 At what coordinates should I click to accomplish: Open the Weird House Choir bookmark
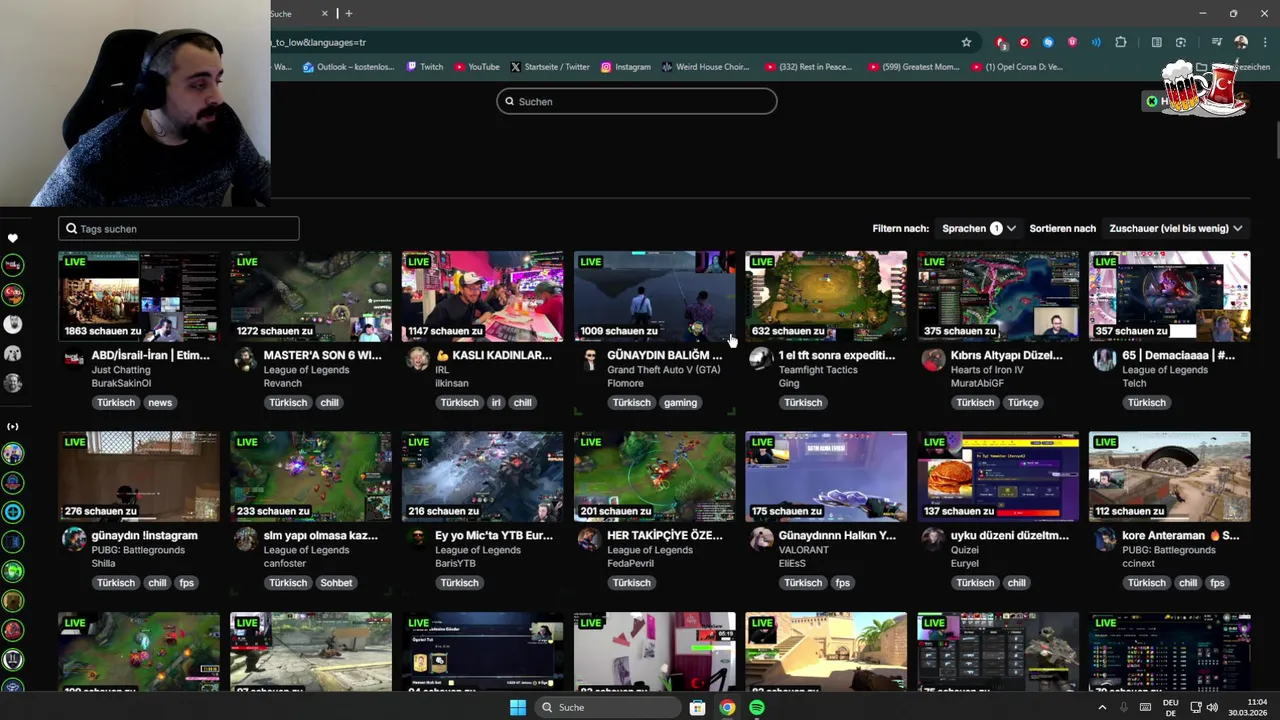pos(705,67)
